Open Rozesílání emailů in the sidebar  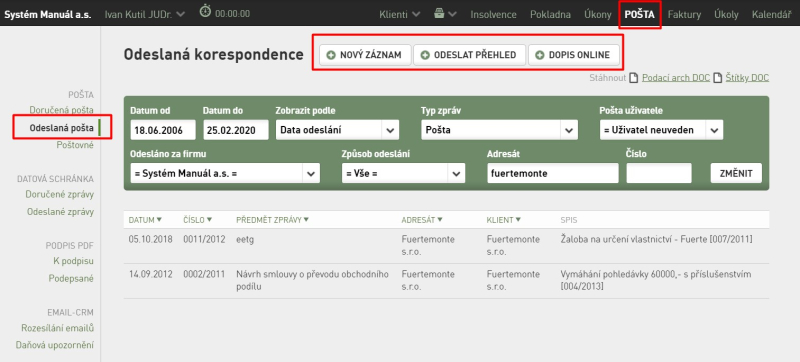pos(58,328)
